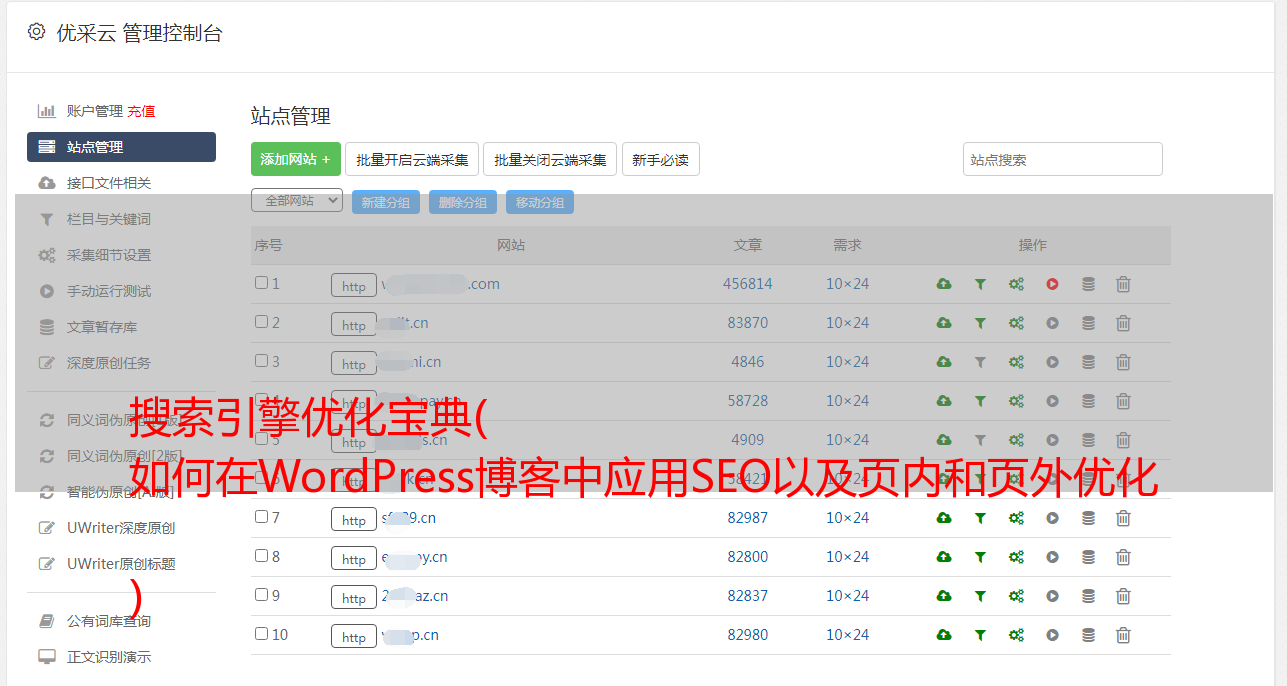This screenshot has width=1287, height=686.
Task: Tick the checkbox for row 7
Action: click(261, 517)
